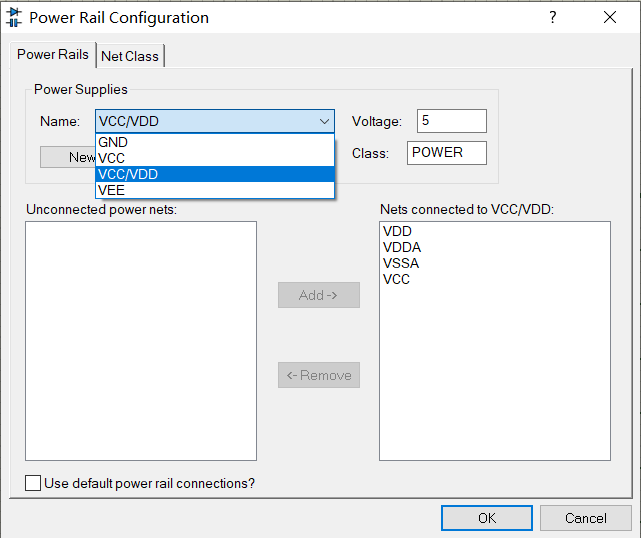Click the help question mark button
The image size is (641, 538).
click(552, 17)
